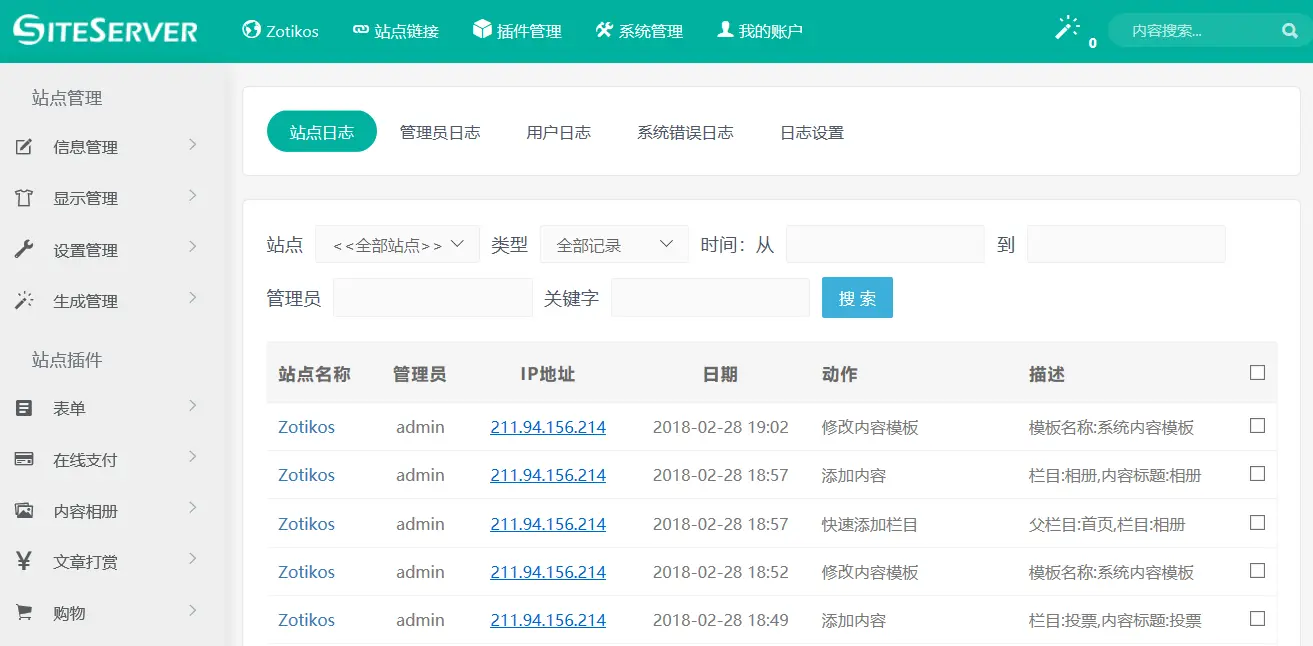The width and height of the screenshot is (1313, 646).
Task: Open Zotikos link in 2018-02-28 18:49 row
Action: coord(306,620)
